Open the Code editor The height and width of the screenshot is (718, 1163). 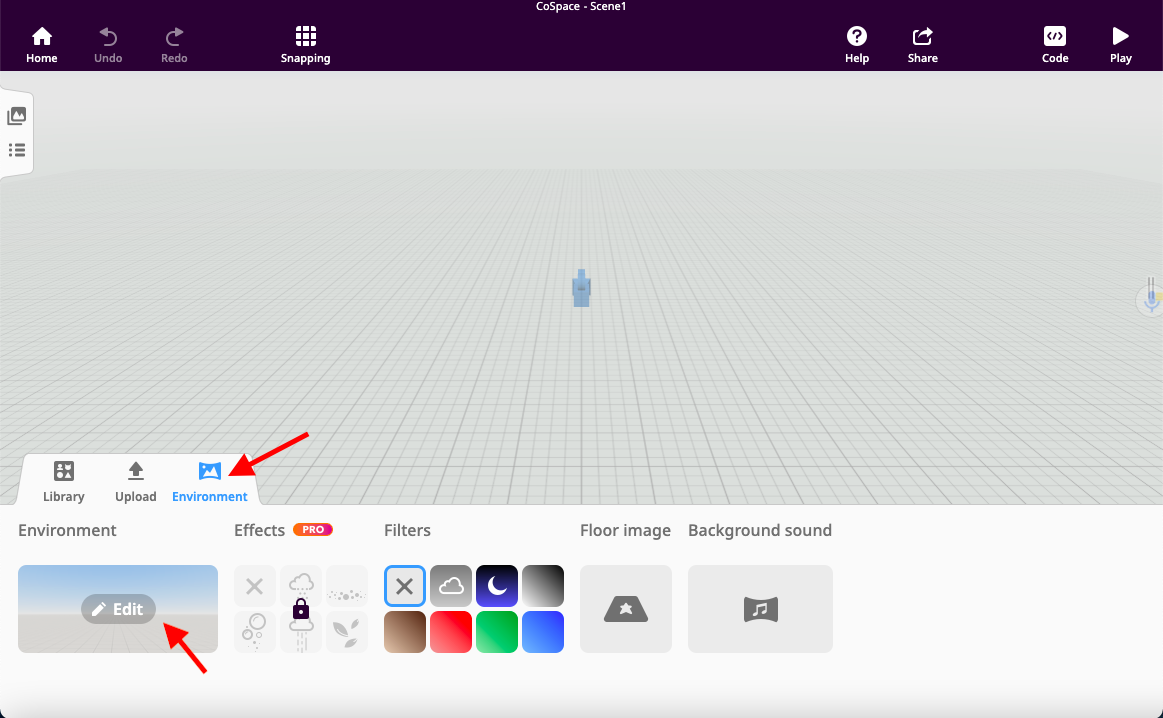pyautogui.click(x=1055, y=43)
